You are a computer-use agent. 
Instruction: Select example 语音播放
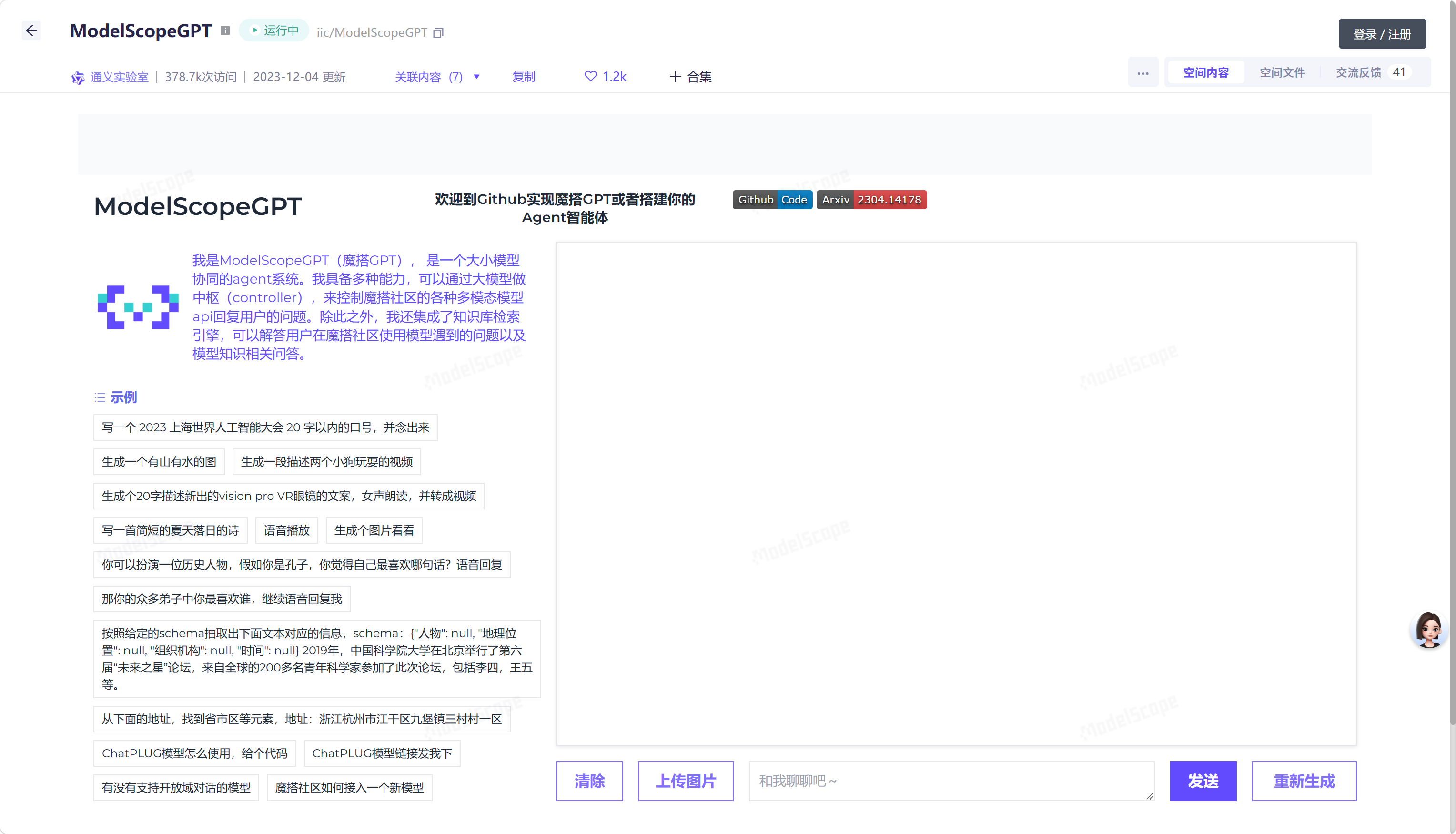click(286, 531)
